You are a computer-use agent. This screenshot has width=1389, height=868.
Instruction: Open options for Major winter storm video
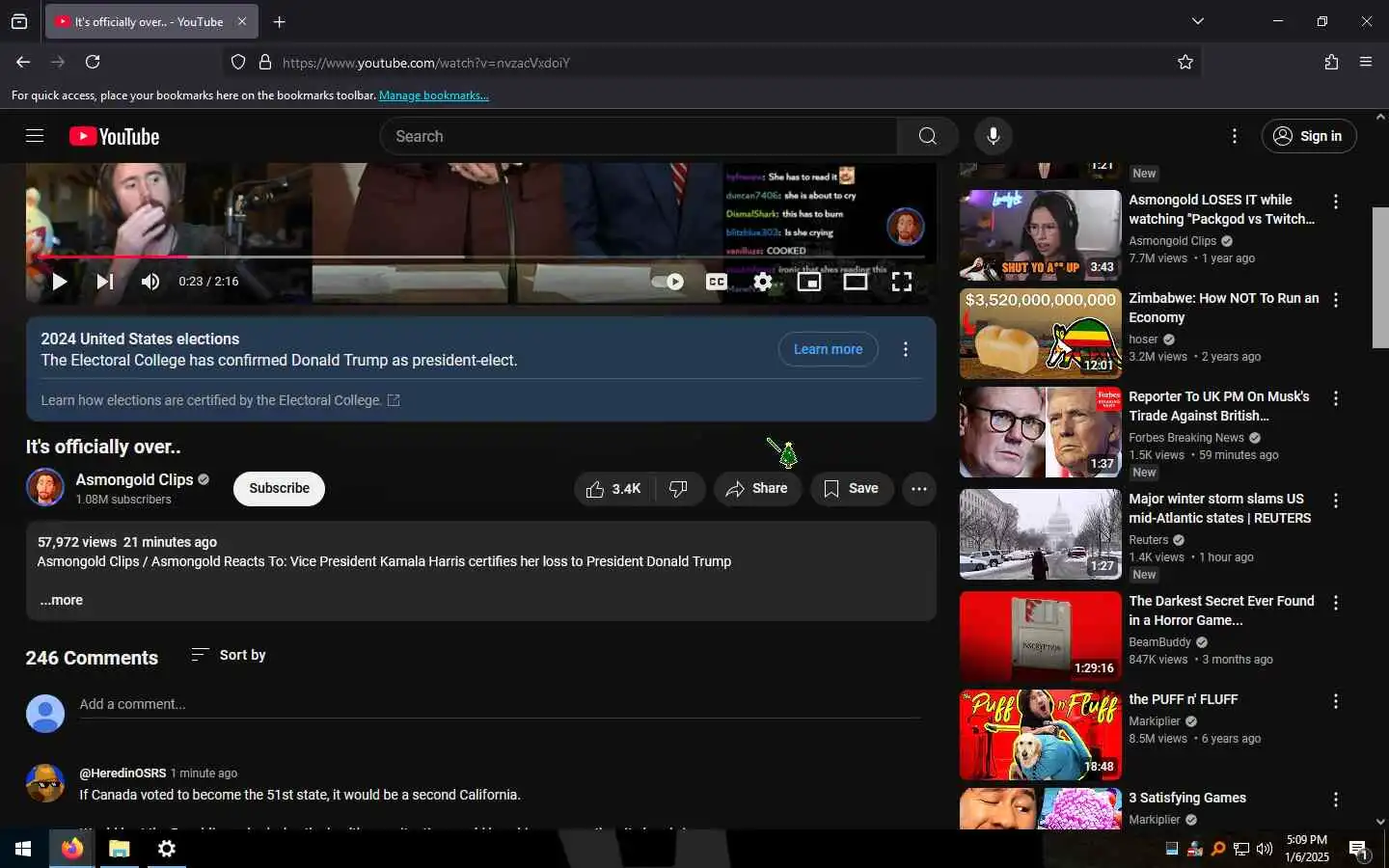tap(1335, 501)
